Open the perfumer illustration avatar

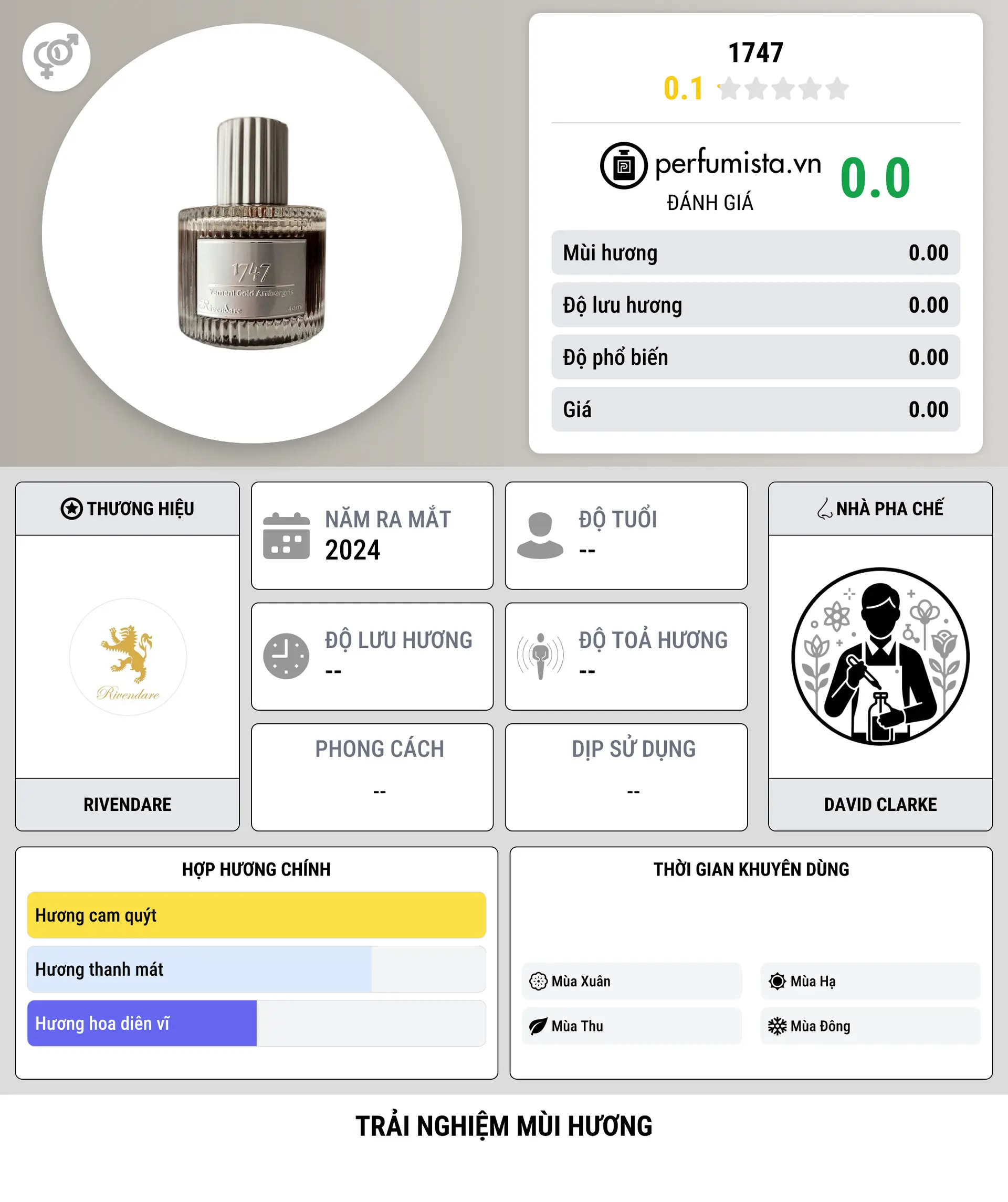pyautogui.click(x=880, y=657)
